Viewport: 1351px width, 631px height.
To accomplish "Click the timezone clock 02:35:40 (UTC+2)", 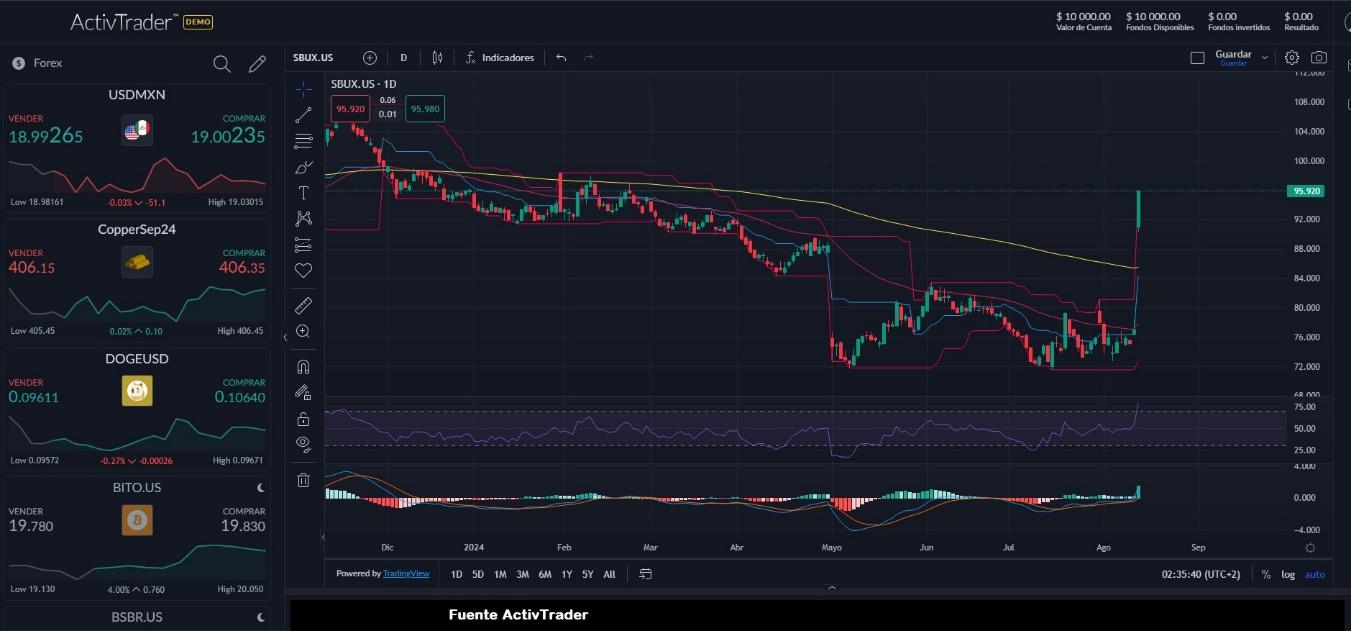I will coord(1200,575).
